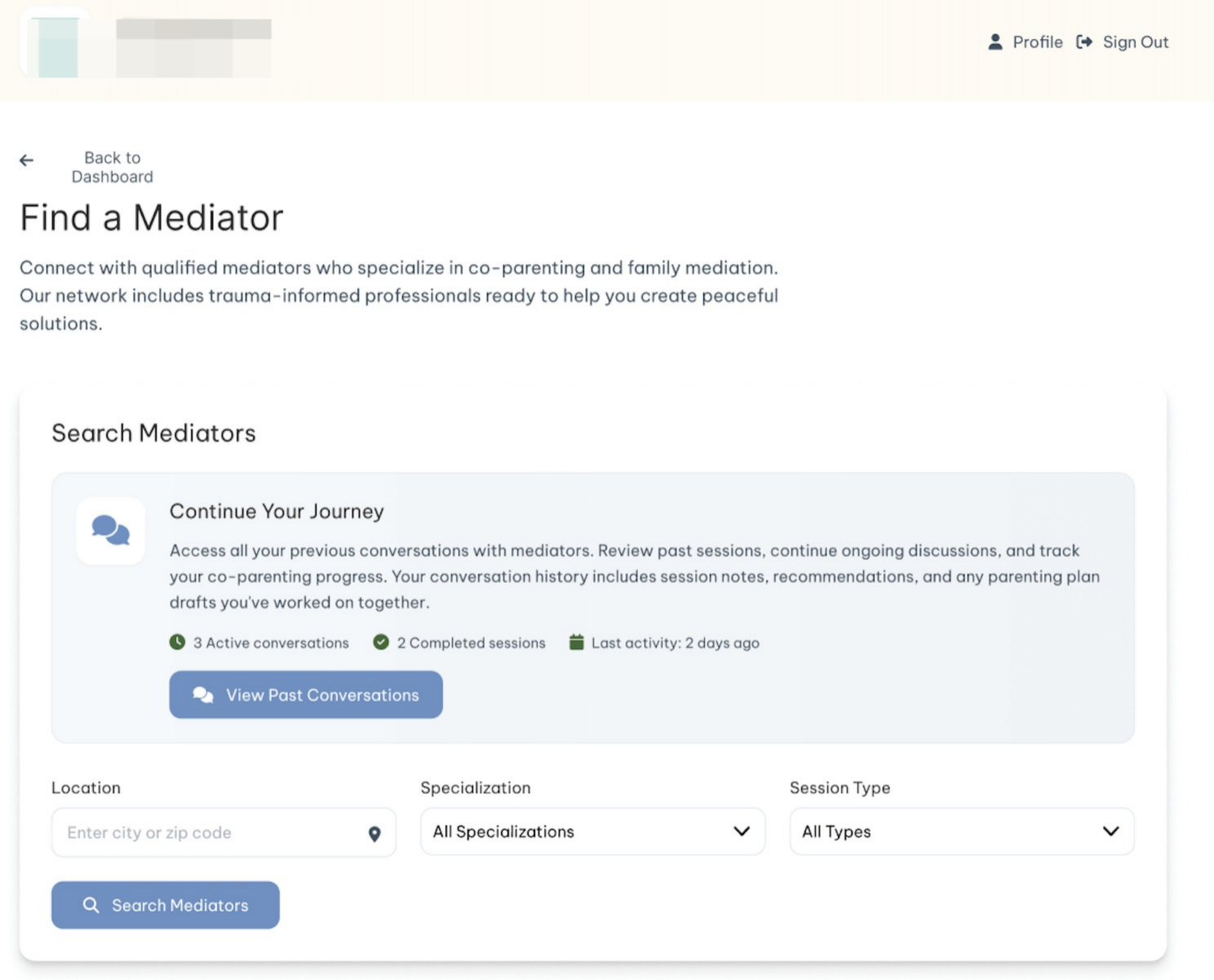Click the green checkmark icon for completed sessions
Viewport: 1214px width, 980px height.
pos(381,642)
